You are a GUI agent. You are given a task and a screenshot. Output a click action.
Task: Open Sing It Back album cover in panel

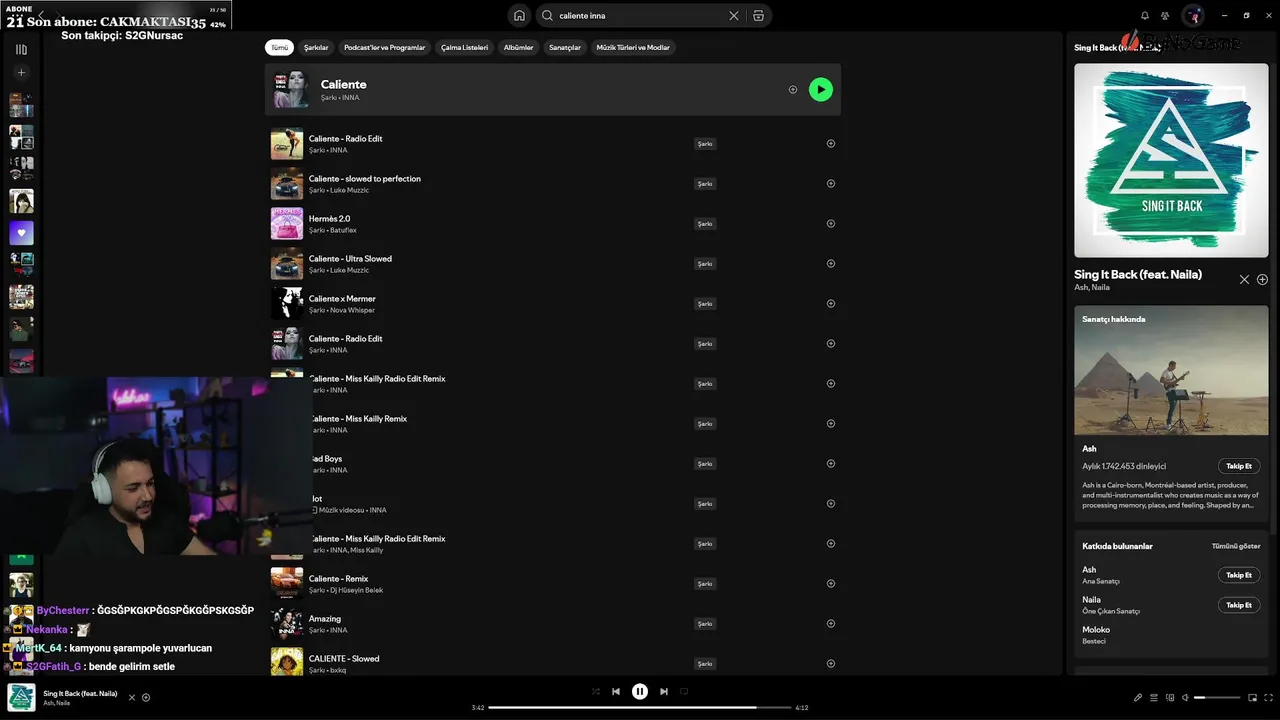click(x=1171, y=161)
